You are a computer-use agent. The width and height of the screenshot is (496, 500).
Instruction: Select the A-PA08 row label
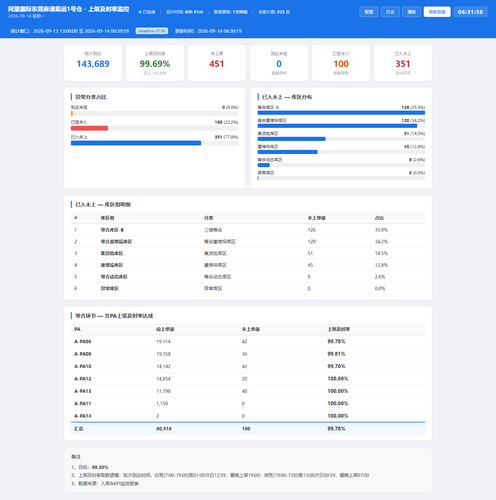[x=83, y=342]
